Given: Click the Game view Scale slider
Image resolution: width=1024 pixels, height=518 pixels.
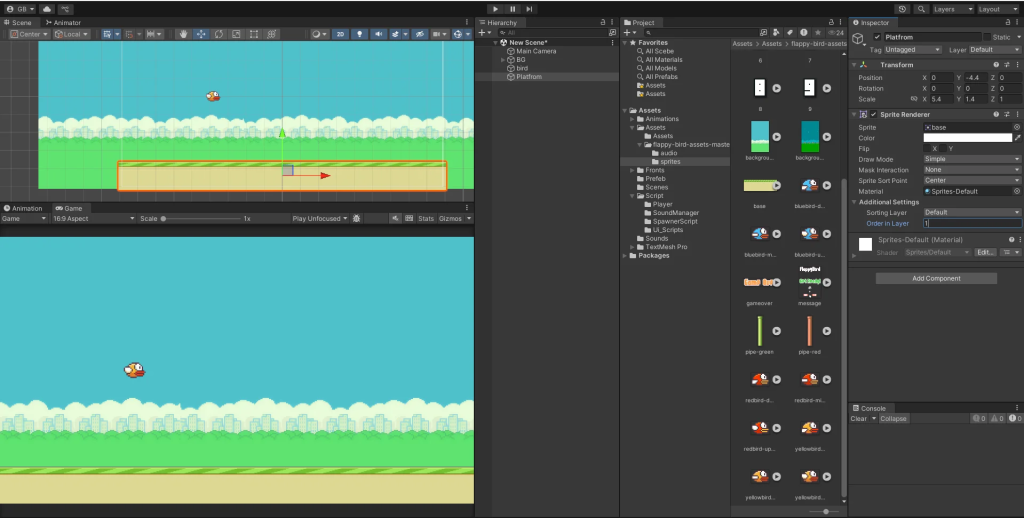Looking at the screenshot, I should (x=201, y=219).
